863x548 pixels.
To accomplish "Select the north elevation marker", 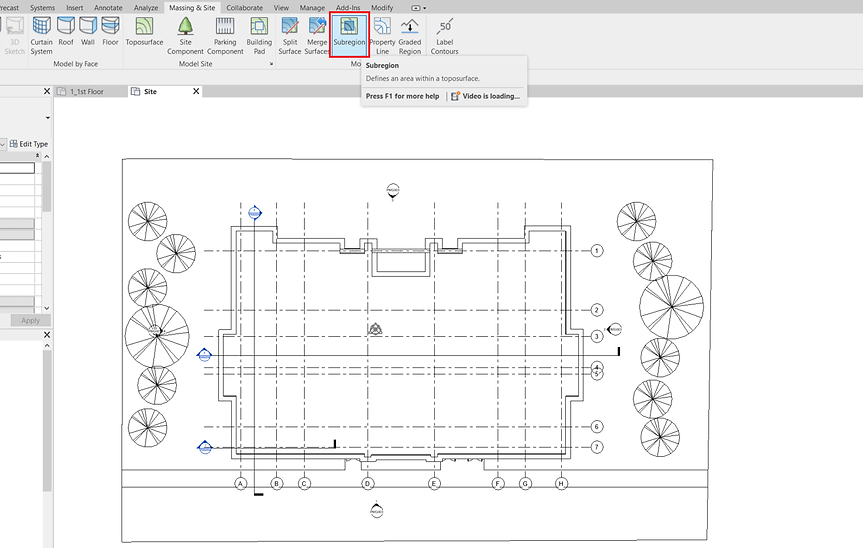I will (x=392, y=191).
